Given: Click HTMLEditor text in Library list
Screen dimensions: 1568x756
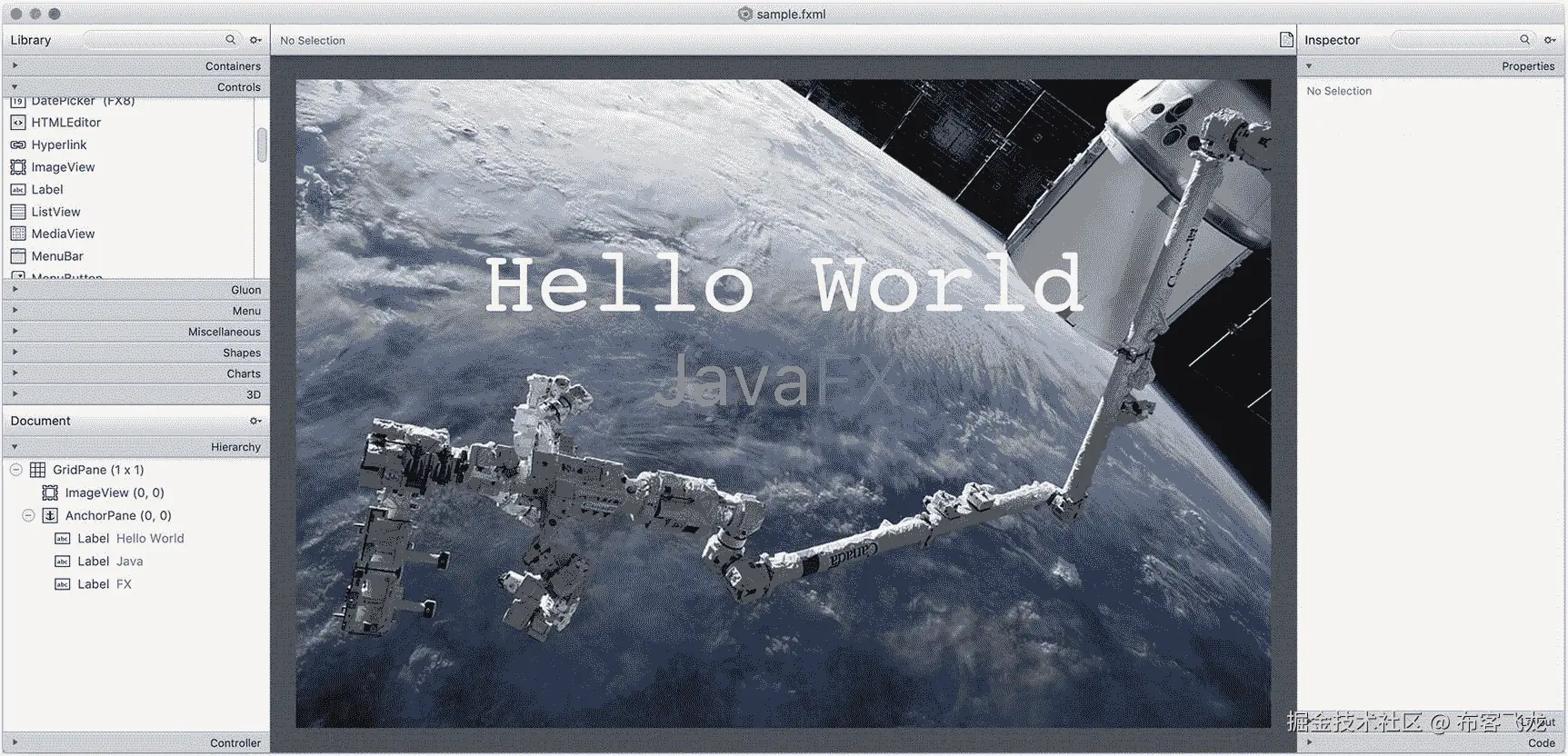Looking at the screenshot, I should coord(66,123).
